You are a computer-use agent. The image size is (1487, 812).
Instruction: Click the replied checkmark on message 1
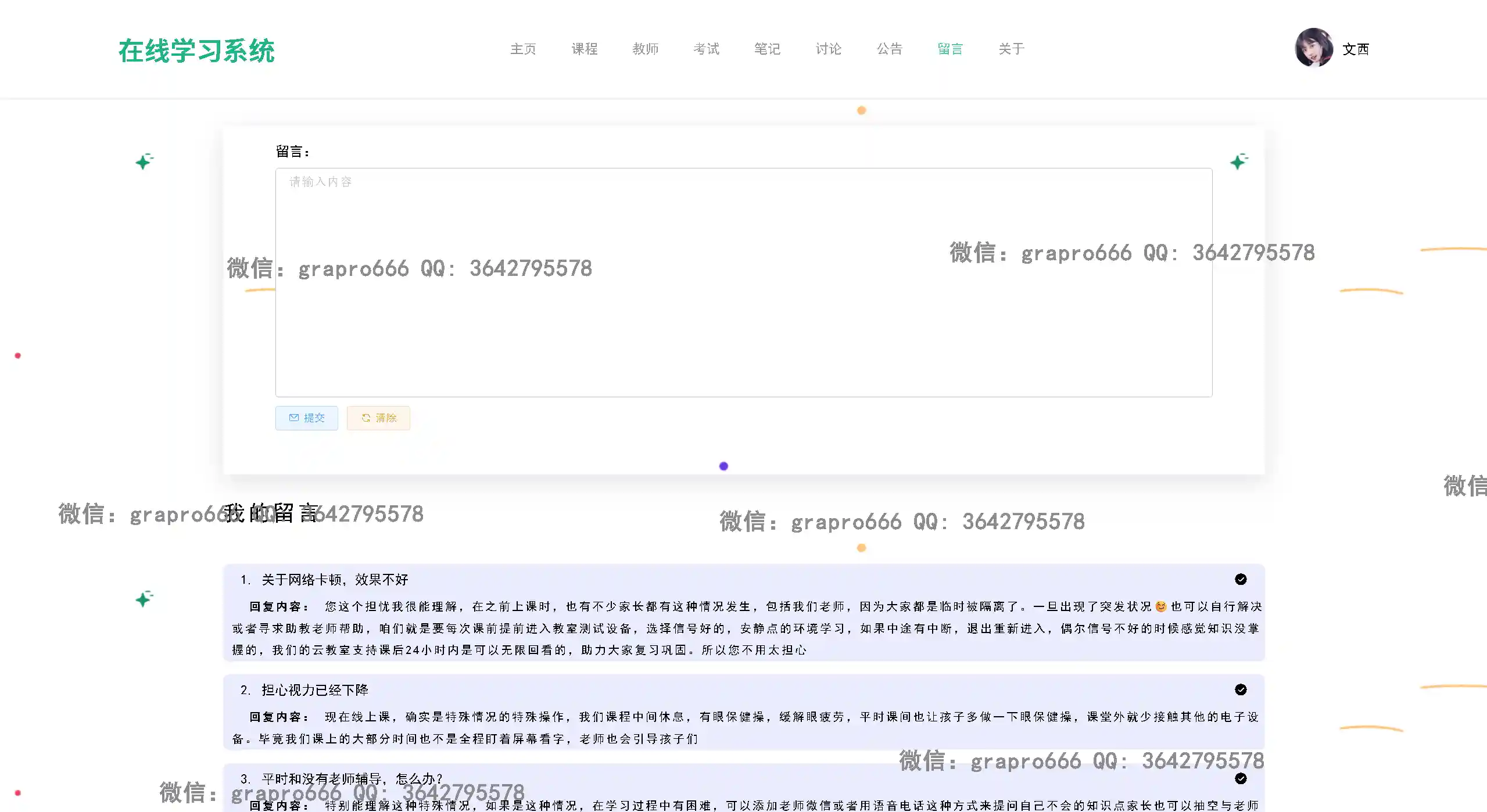(1241, 579)
